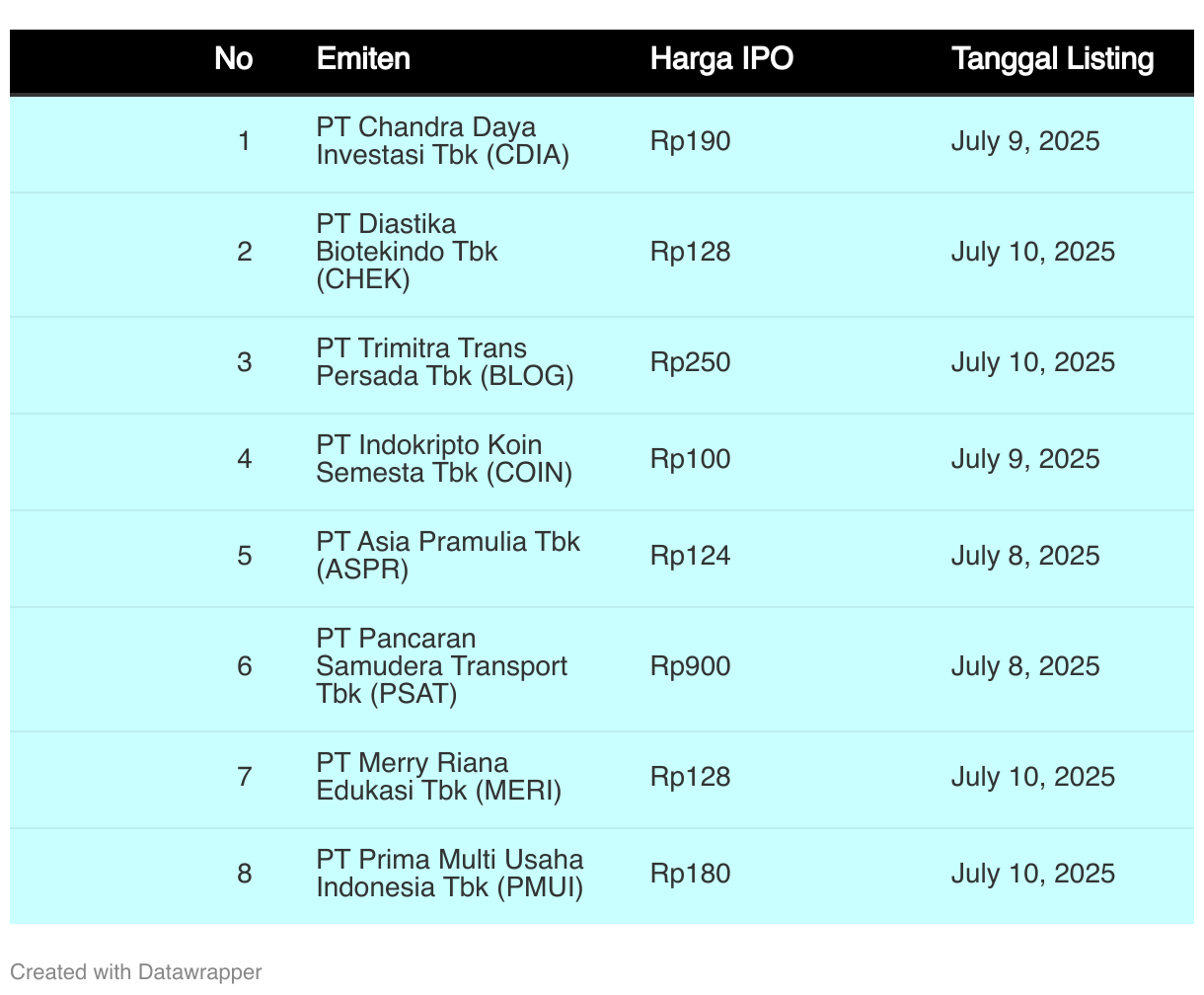
Task: Click PT Asia Pramulia Tbk (ASPR) cell
Action: point(448,556)
